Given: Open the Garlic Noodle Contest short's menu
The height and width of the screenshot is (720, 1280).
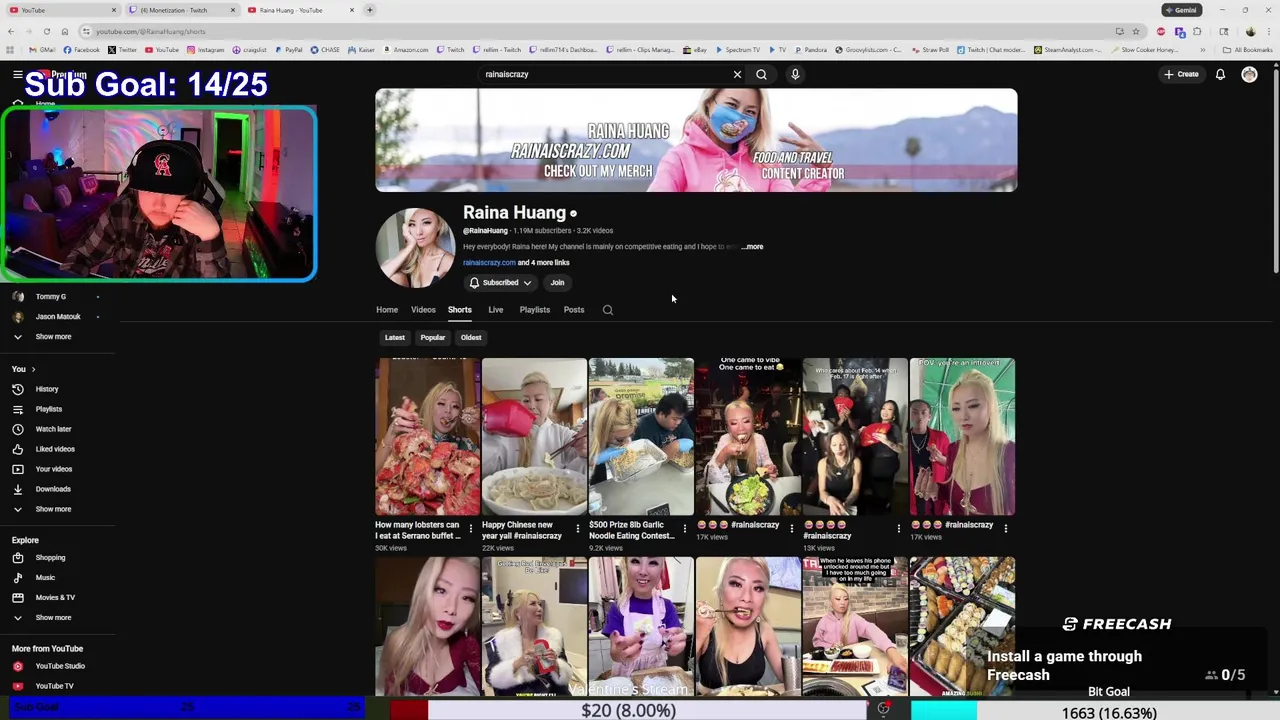Looking at the screenshot, I should 684,528.
